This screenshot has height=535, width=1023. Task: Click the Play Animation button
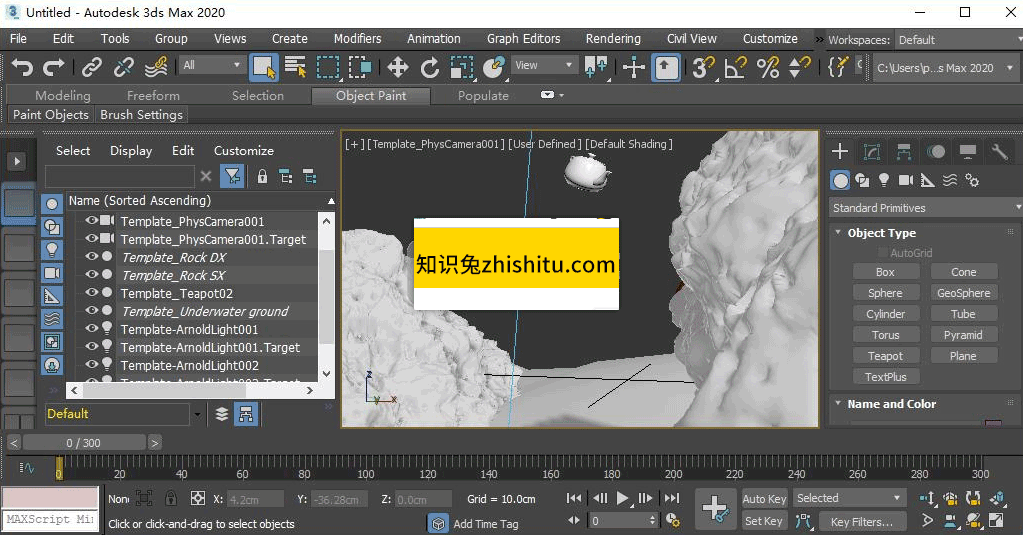point(622,498)
